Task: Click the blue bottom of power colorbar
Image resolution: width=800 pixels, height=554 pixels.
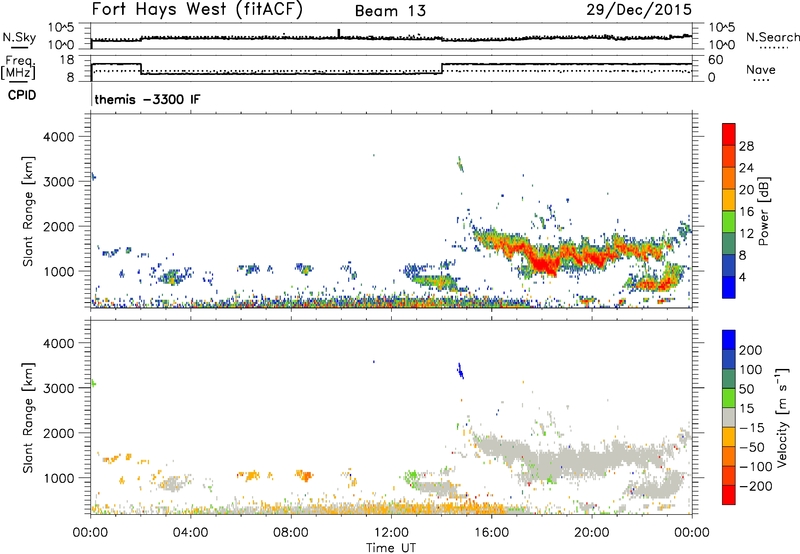Action: [729, 287]
